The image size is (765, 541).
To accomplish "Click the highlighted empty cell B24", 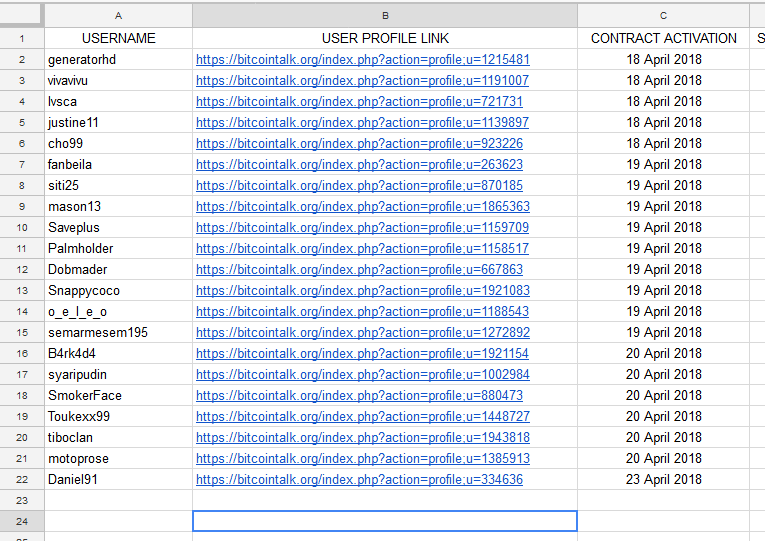I will click(385, 521).
